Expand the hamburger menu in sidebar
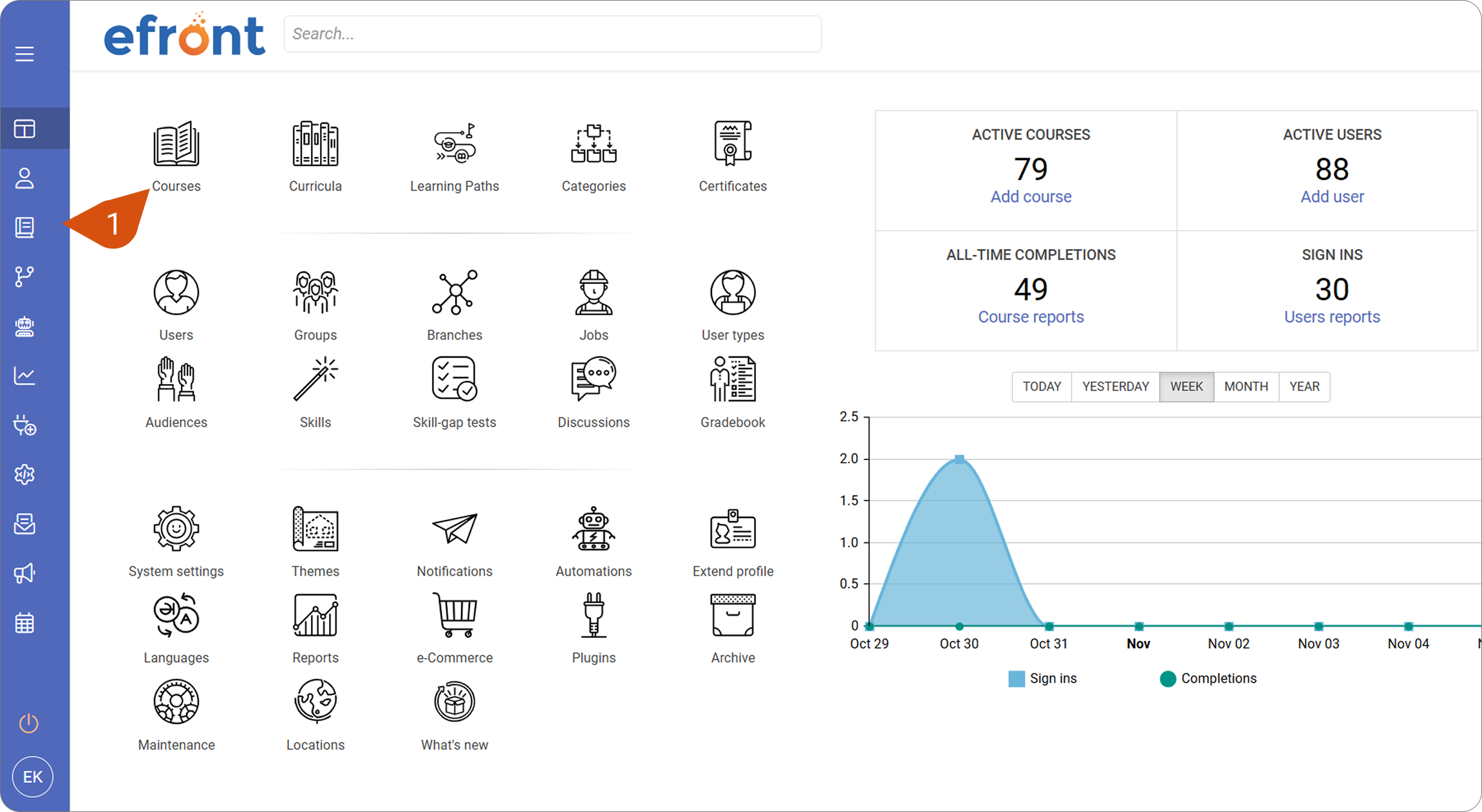Screen dimensions: 1482x812 point(24,54)
